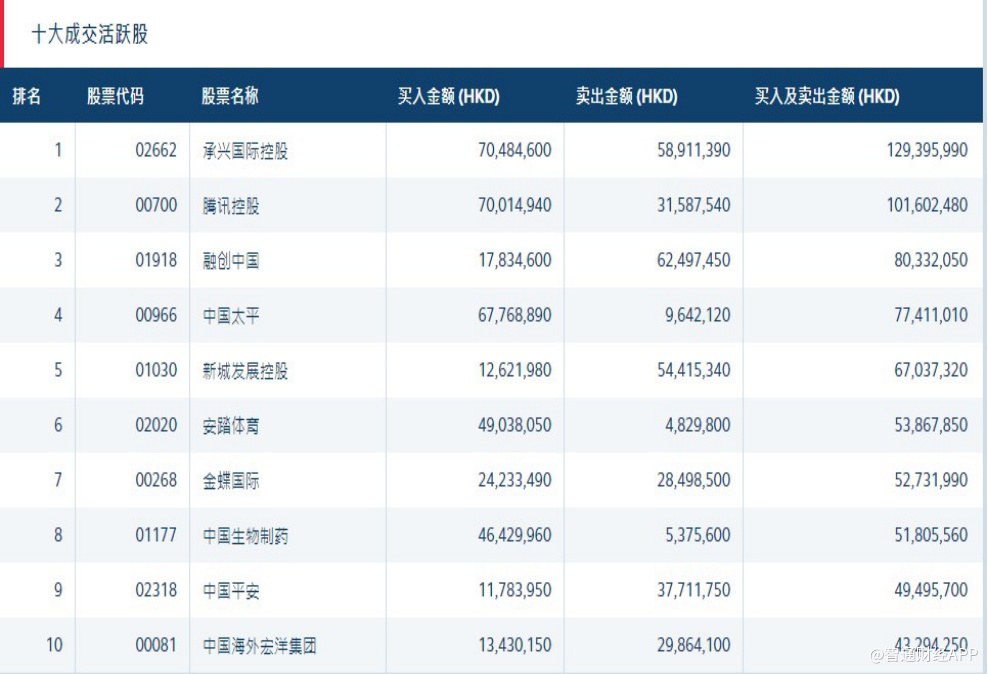Select stock code 01918
The width and height of the screenshot is (988, 674).
(x=156, y=260)
